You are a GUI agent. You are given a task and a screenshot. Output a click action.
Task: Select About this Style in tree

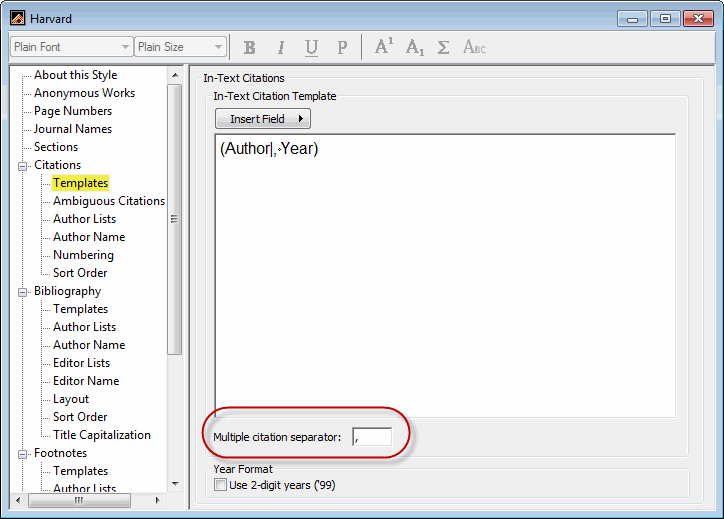(x=76, y=75)
